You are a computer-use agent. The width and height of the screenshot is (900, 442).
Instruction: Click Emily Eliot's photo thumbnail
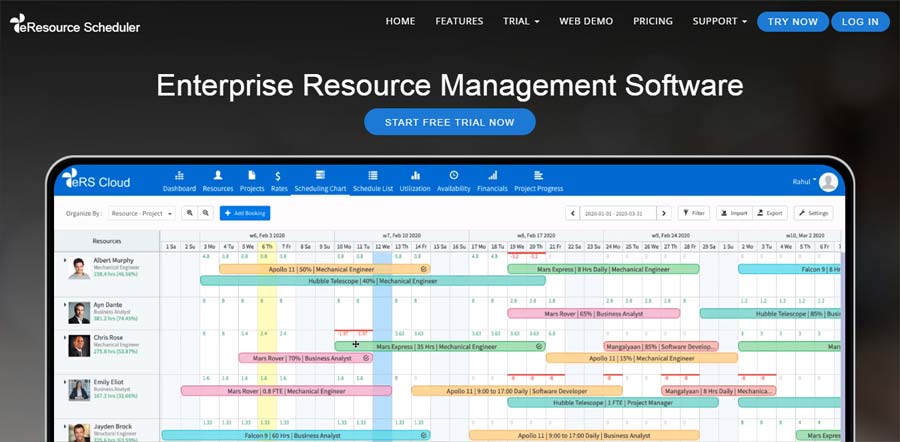tap(79, 390)
